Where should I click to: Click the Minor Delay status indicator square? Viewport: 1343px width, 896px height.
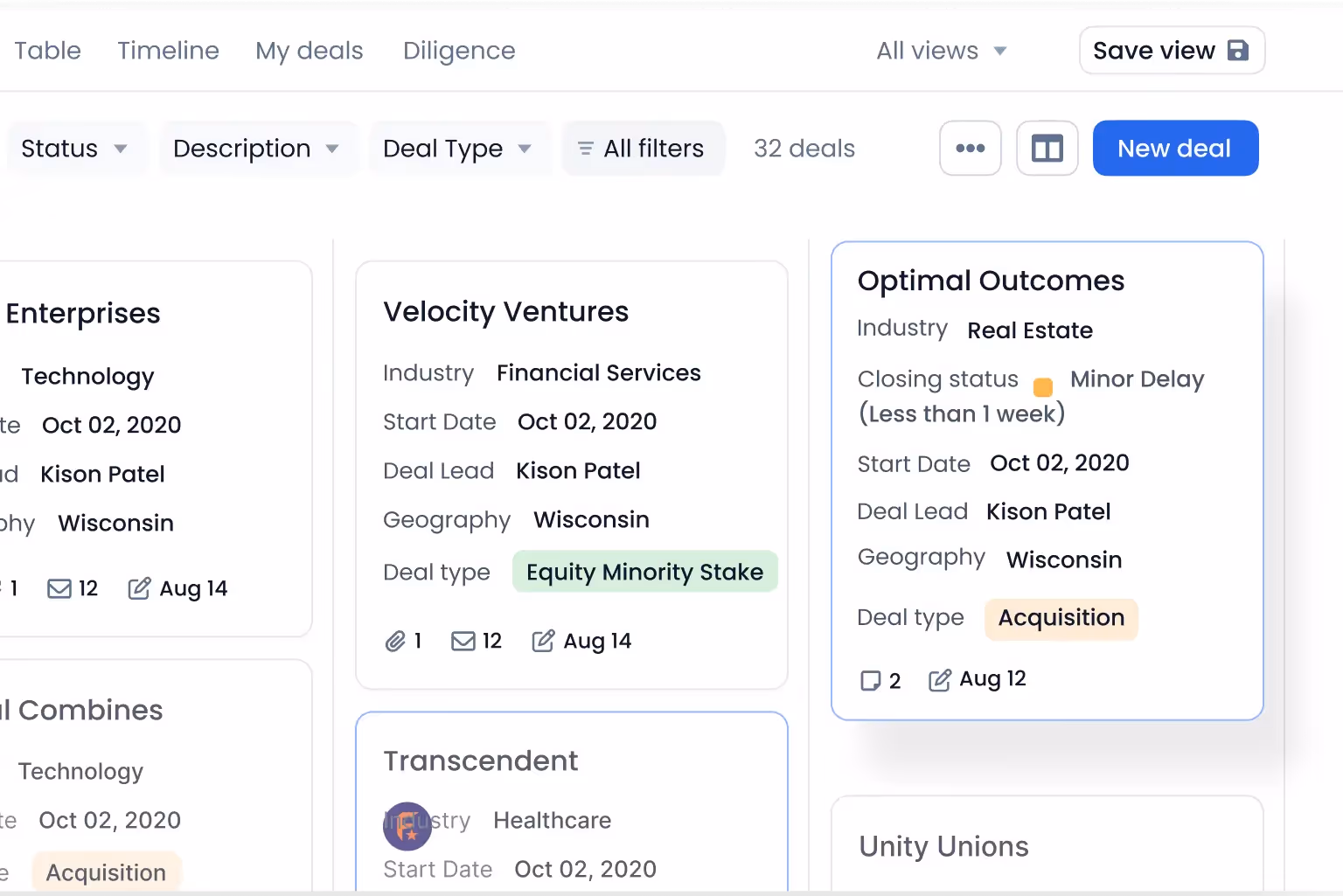pos(1042,385)
